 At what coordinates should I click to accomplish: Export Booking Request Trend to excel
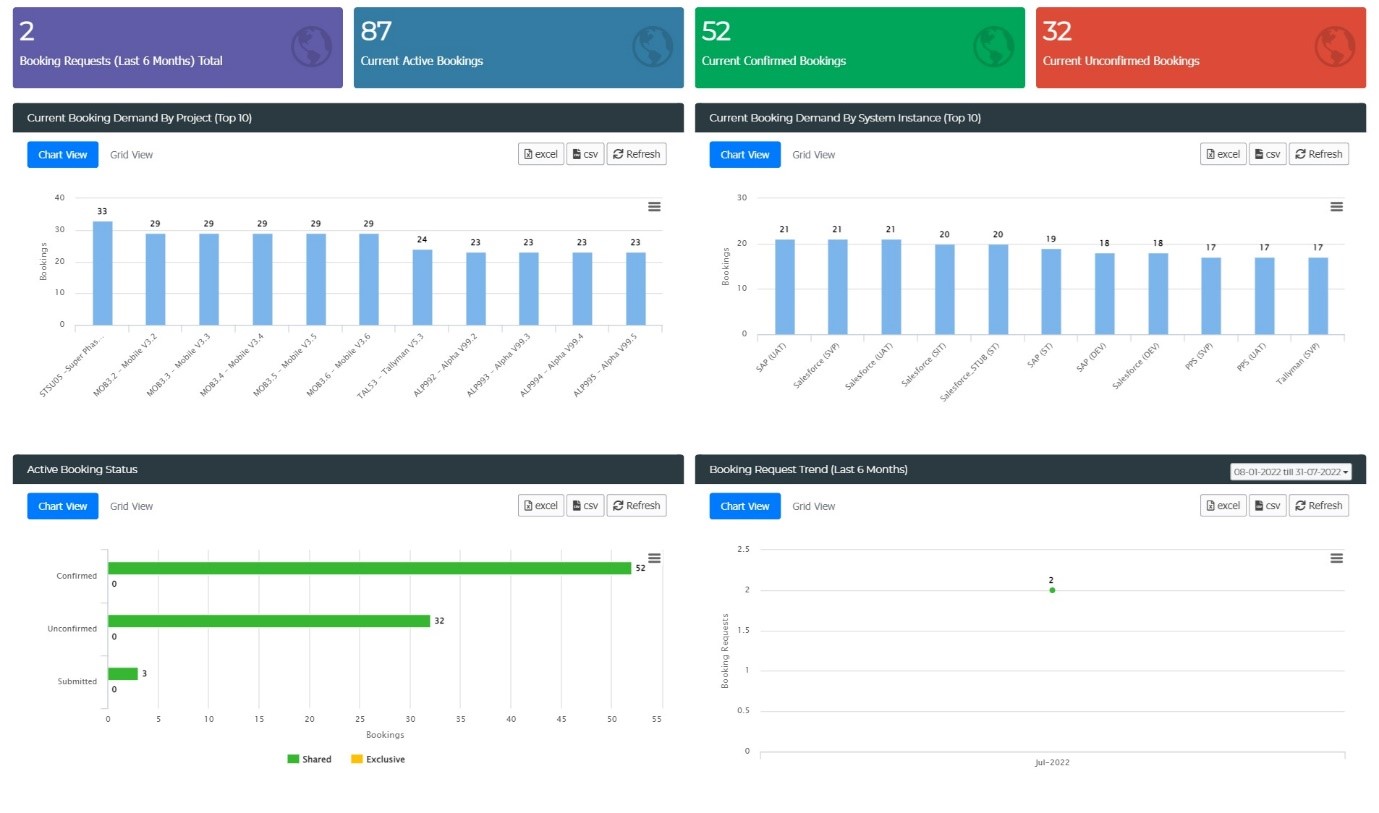(1223, 506)
